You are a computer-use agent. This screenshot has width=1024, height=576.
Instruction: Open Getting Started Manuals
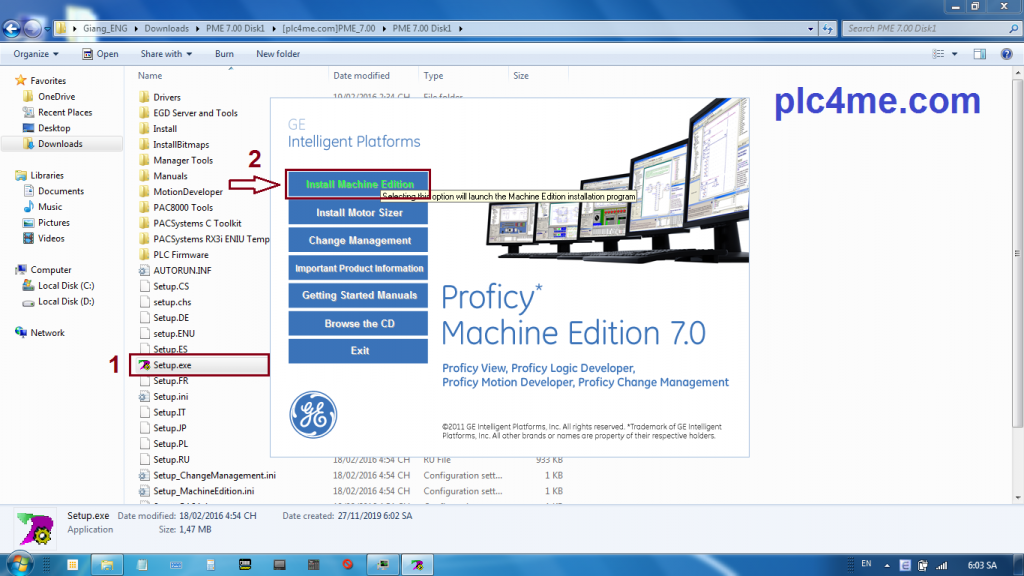[x=358, y=295]
